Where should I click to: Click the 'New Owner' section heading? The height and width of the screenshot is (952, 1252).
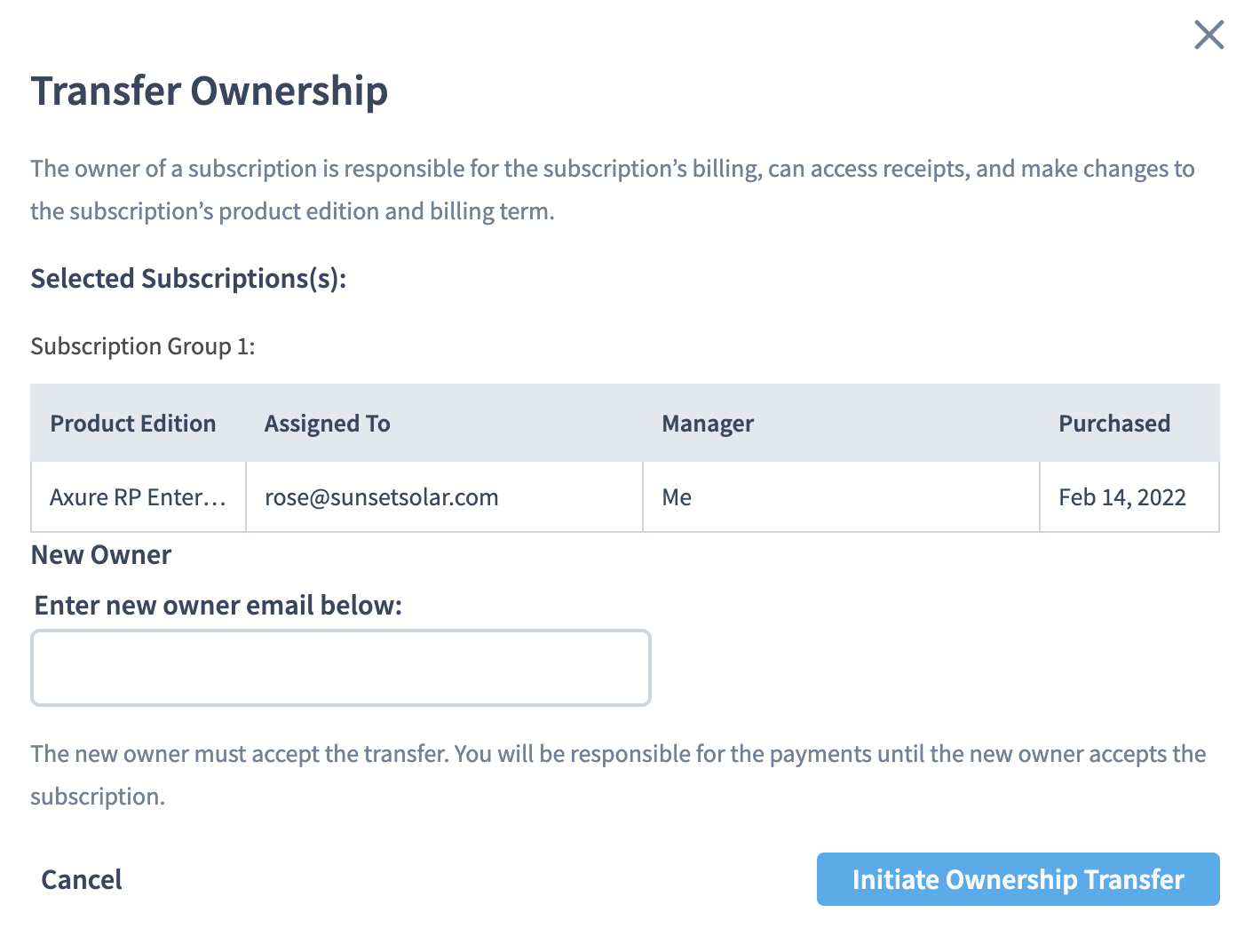click(x=101, y=555)
